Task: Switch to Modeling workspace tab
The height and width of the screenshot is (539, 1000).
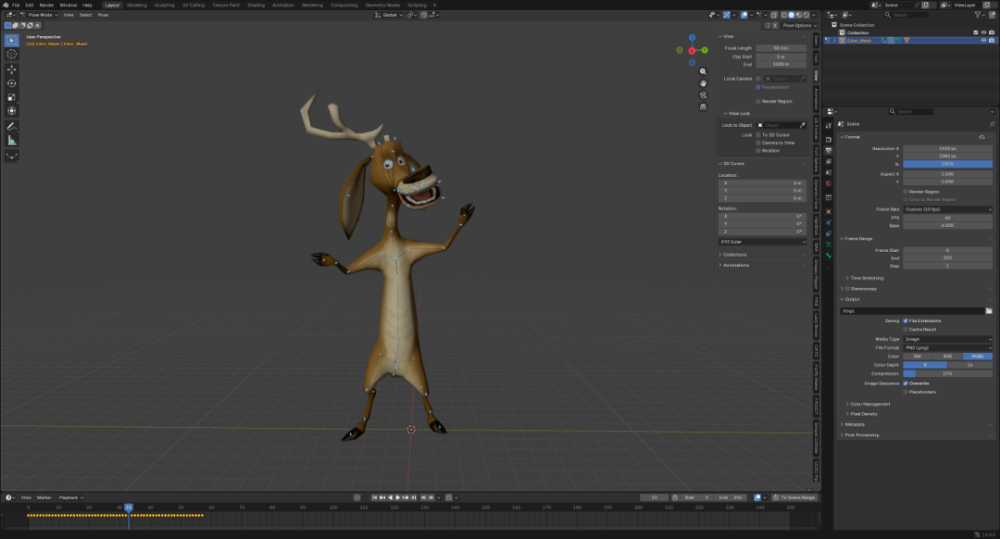Action: (x=136, y=4)
